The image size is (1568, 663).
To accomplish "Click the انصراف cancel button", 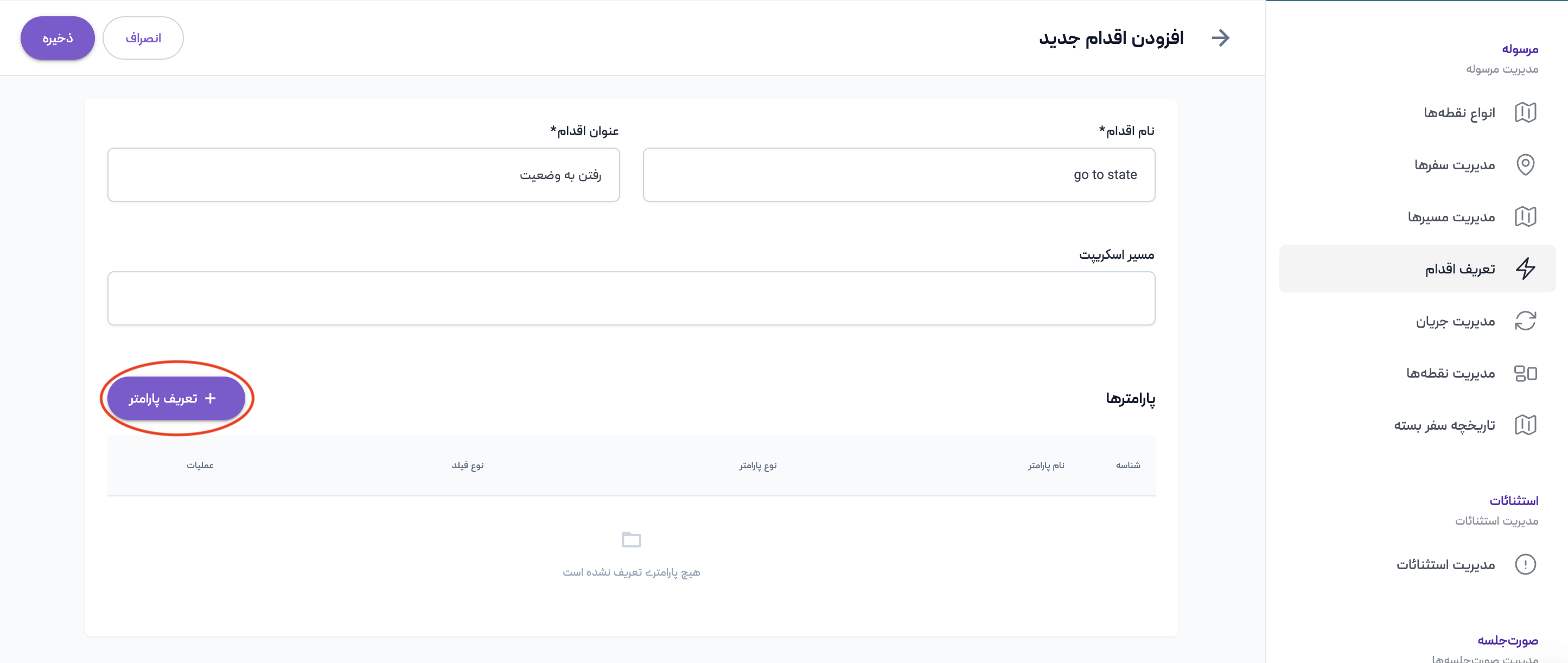I will pos(143,38).
